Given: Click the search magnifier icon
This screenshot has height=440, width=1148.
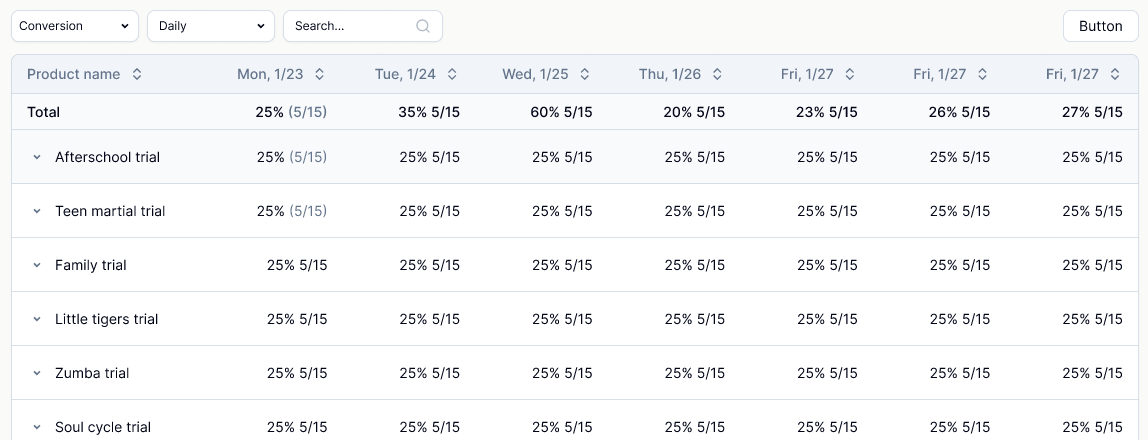Looking at the screenshot, I should point(423,26).
